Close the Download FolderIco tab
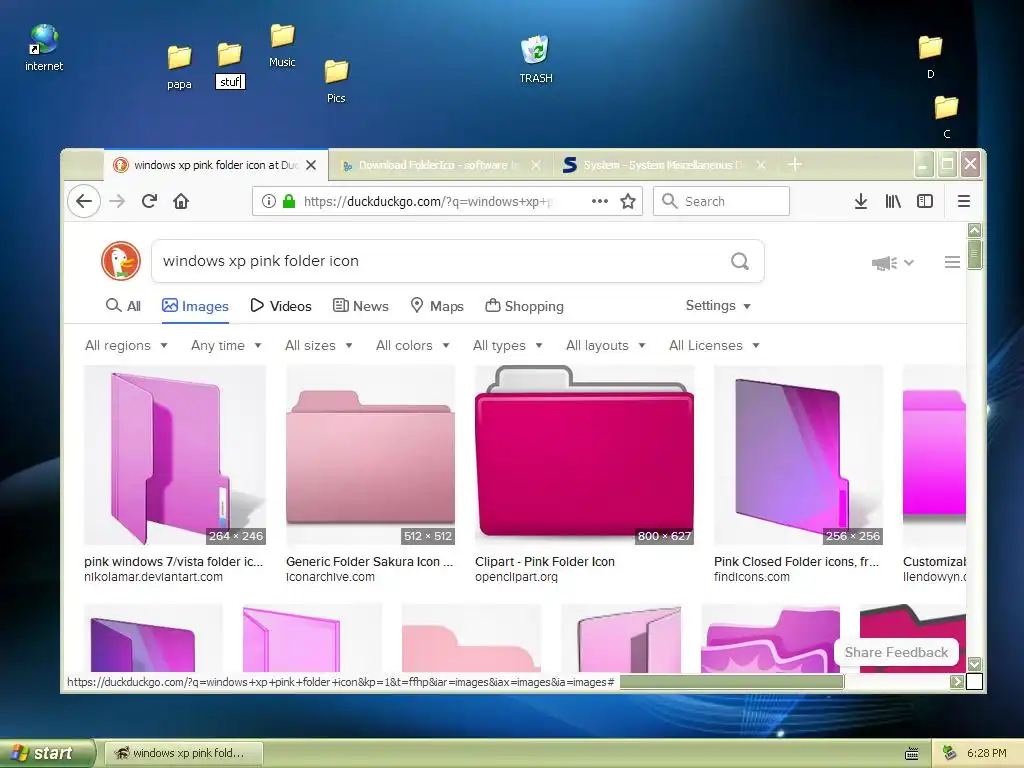The width and height of the screenshot is (1024, 768). pos(536,165)
